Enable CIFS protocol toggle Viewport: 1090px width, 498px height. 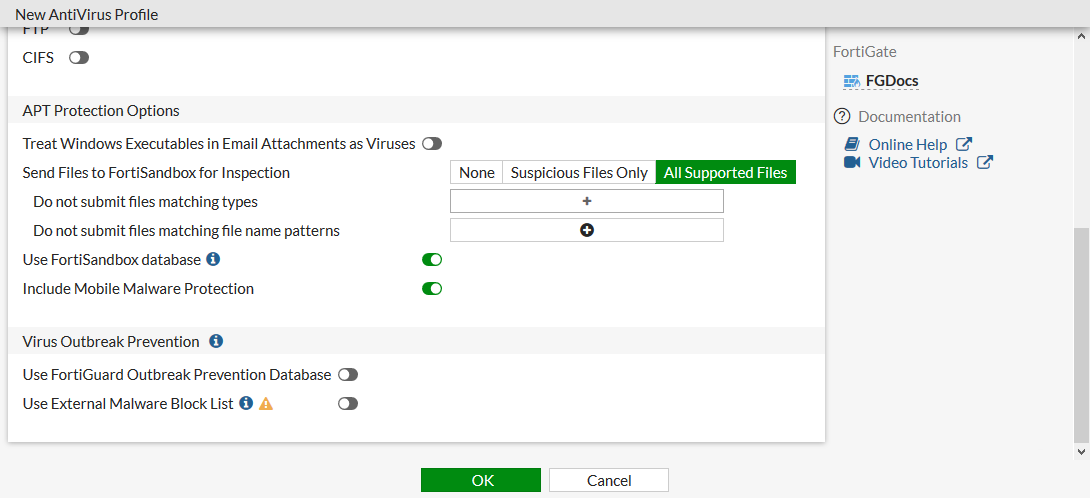(79, 58)
